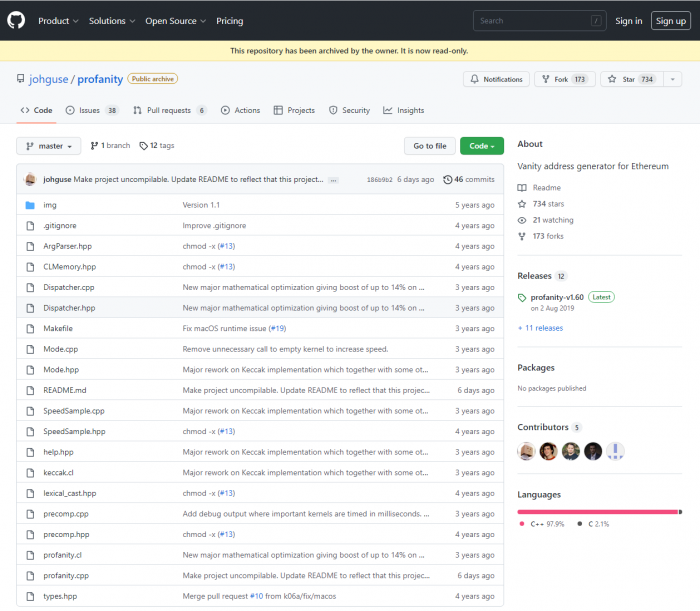700x611 pixels.
Task: Expand the Open Source menu
Action: (x=175, y=21)
